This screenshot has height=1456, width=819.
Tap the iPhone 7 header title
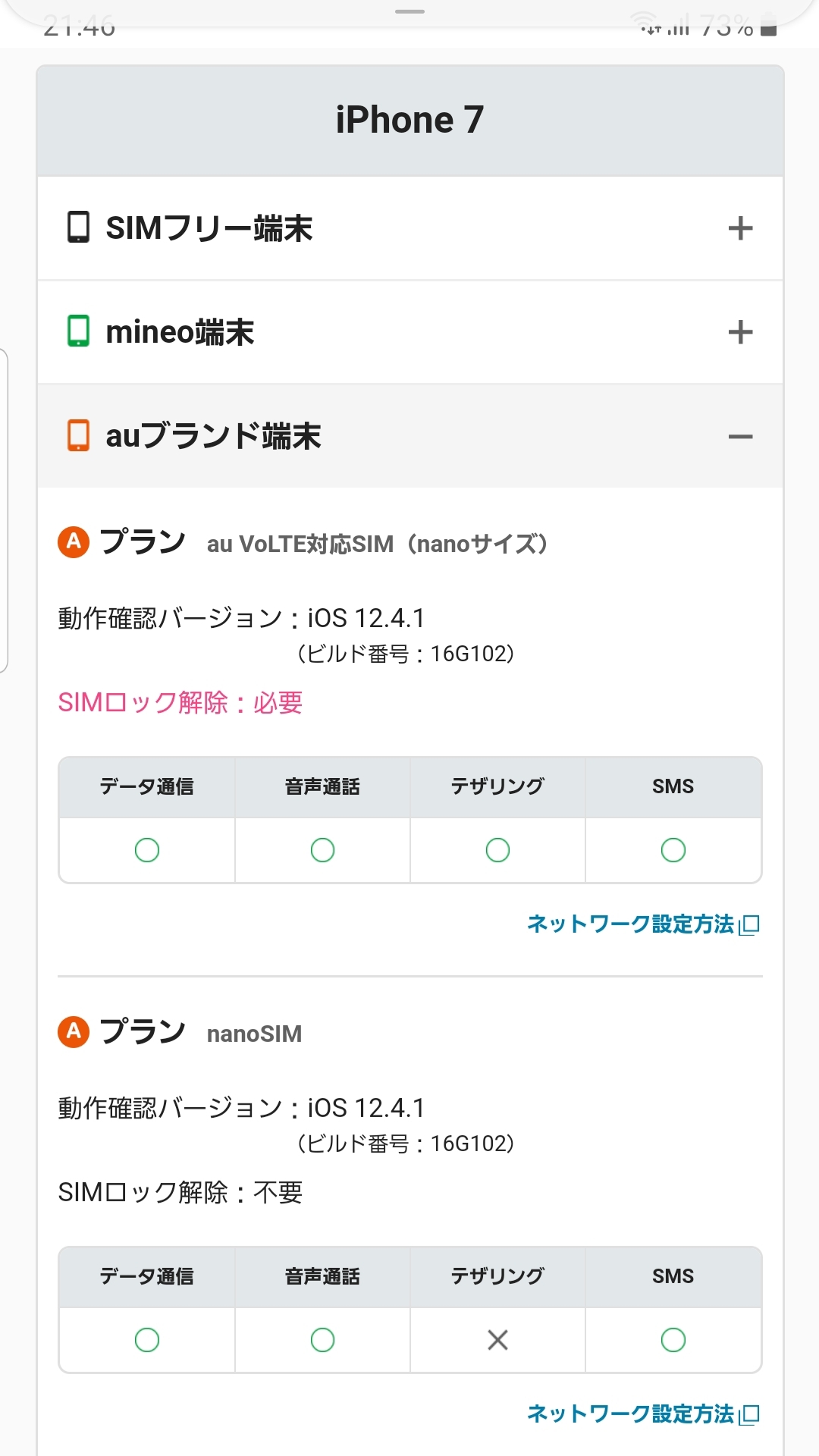pyautogui.click(x=409, y=120)
